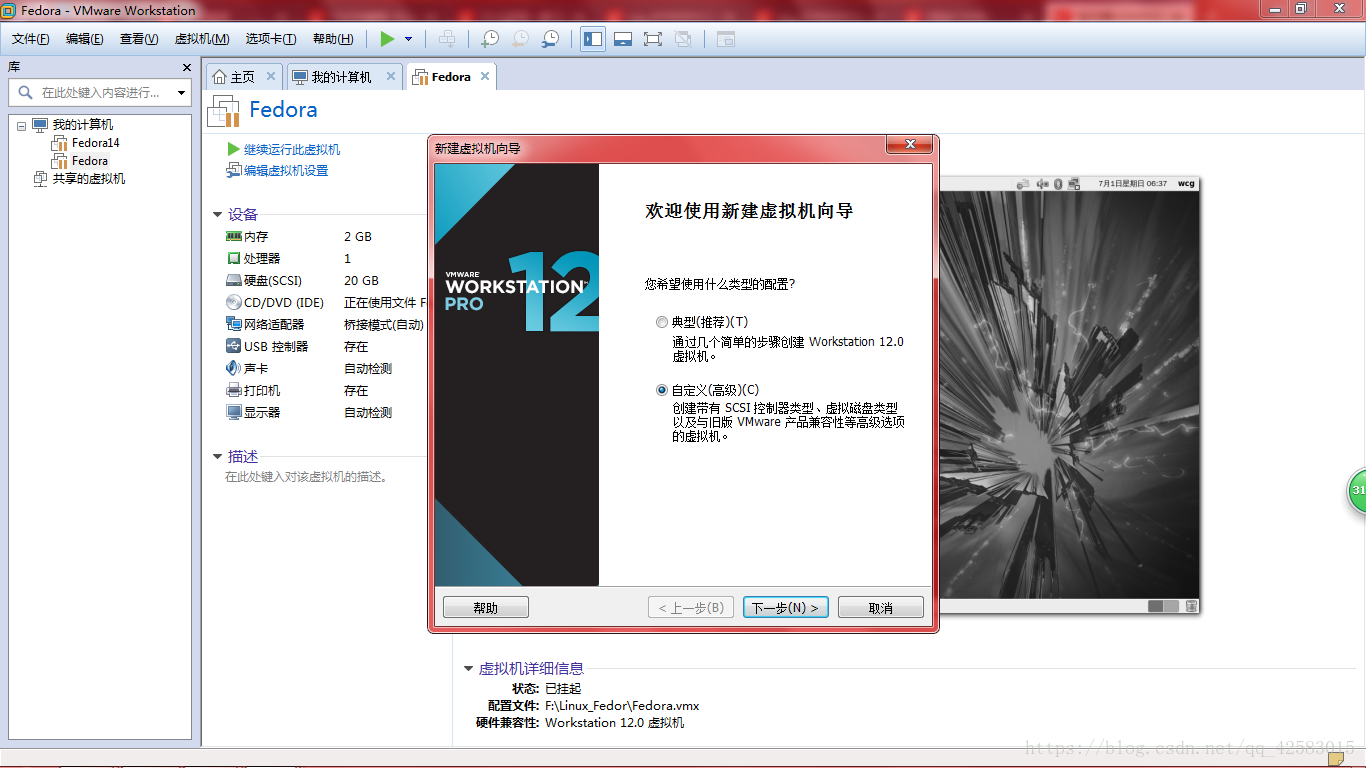This screenshot has height=768, width=1366.
Task: Click the config file path F:\Linux_Fedor\Fedora.vmx
Action: coord(622,706)
